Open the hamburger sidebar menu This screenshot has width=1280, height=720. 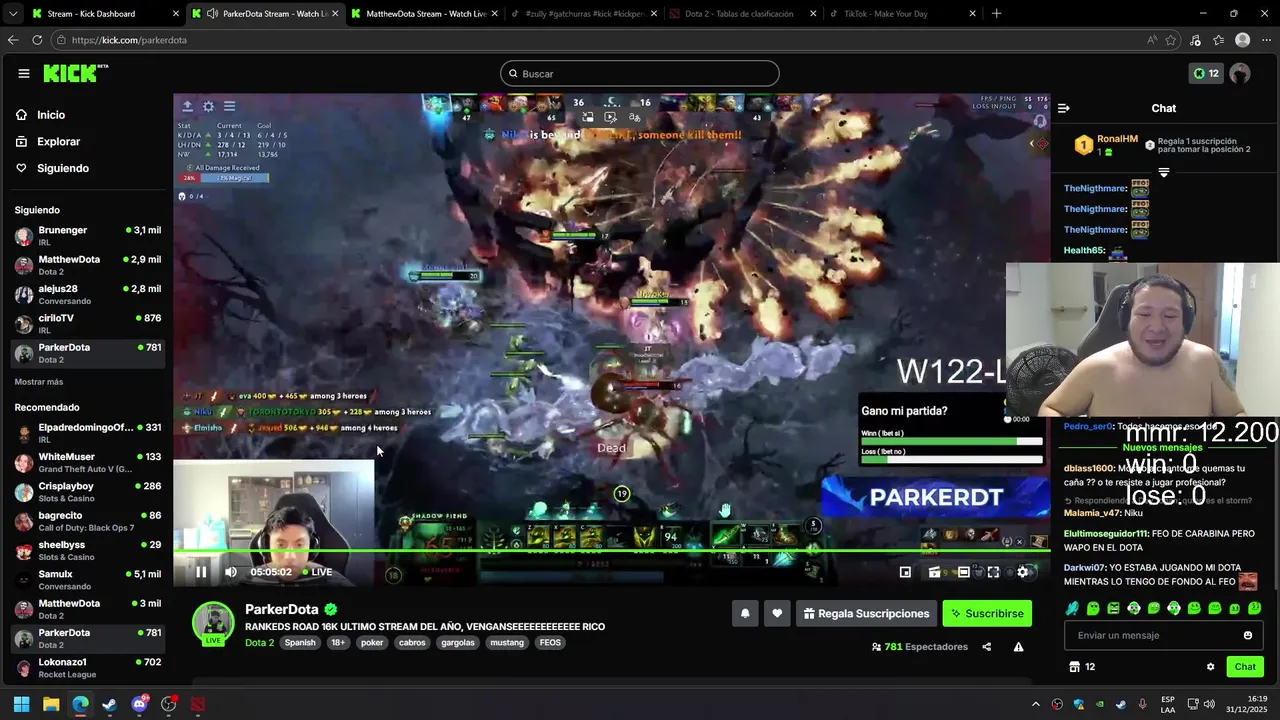pyautogui.click(x=24, y=73)
